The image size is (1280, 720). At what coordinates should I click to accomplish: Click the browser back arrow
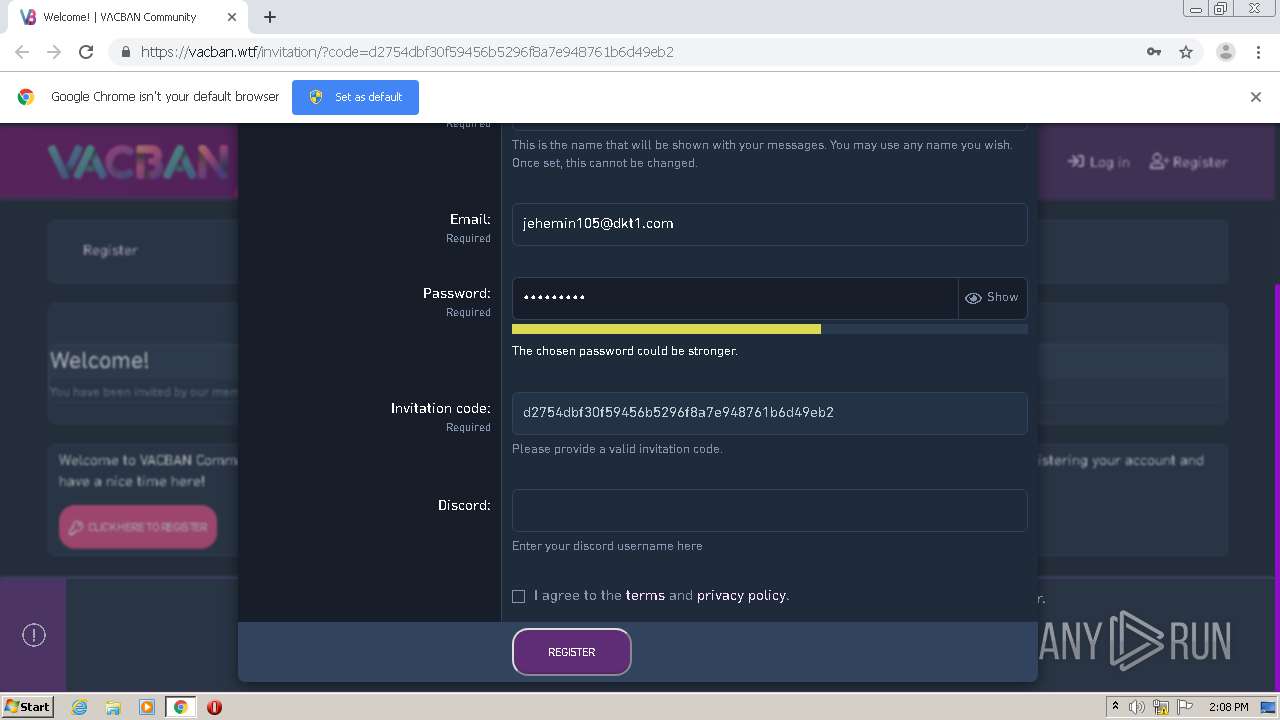22,52
